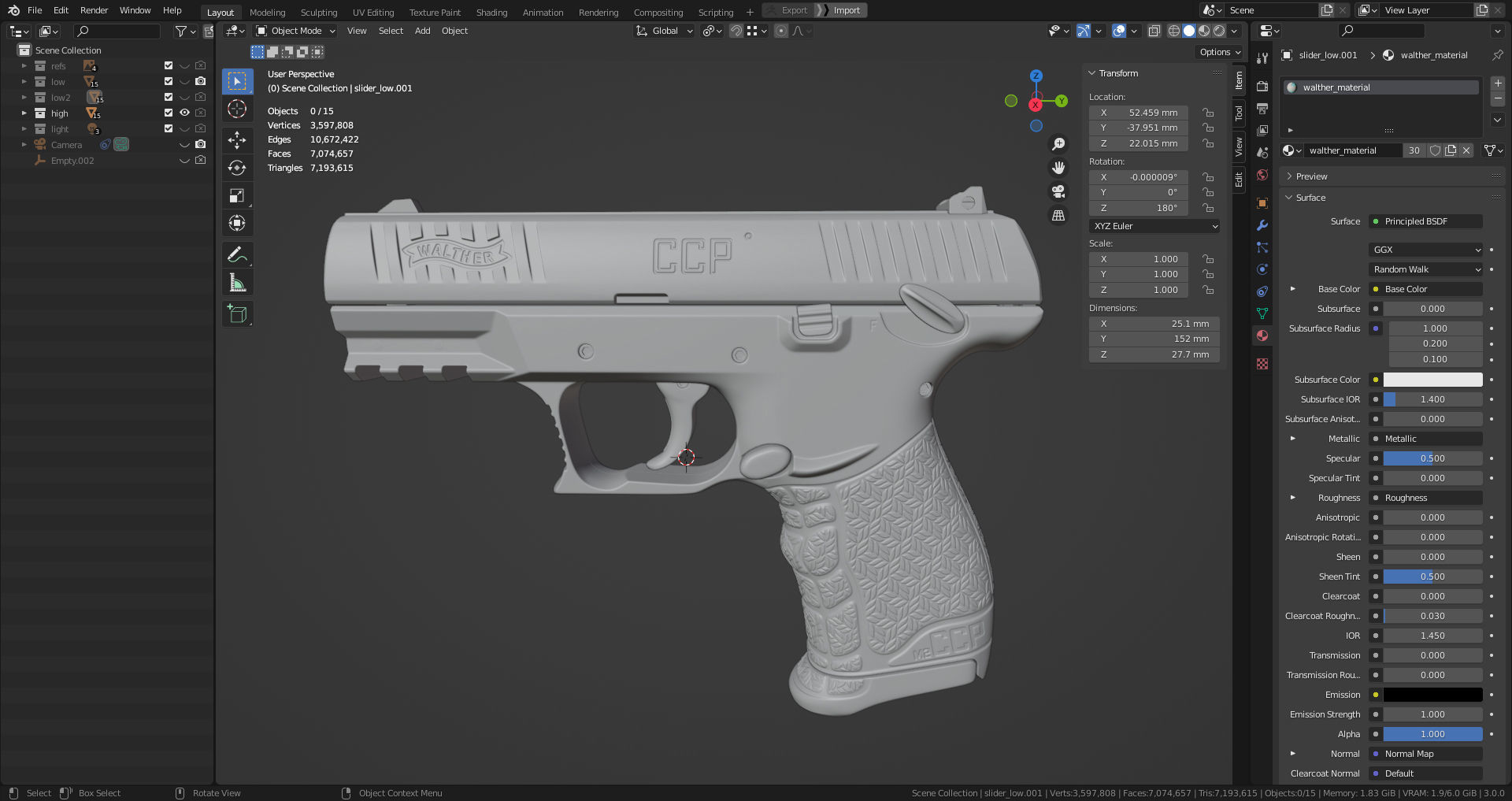Viewport: 1512px width, 801px height.
Task: Uncheck the high collection checkbox
Action: tap(168, 113)
